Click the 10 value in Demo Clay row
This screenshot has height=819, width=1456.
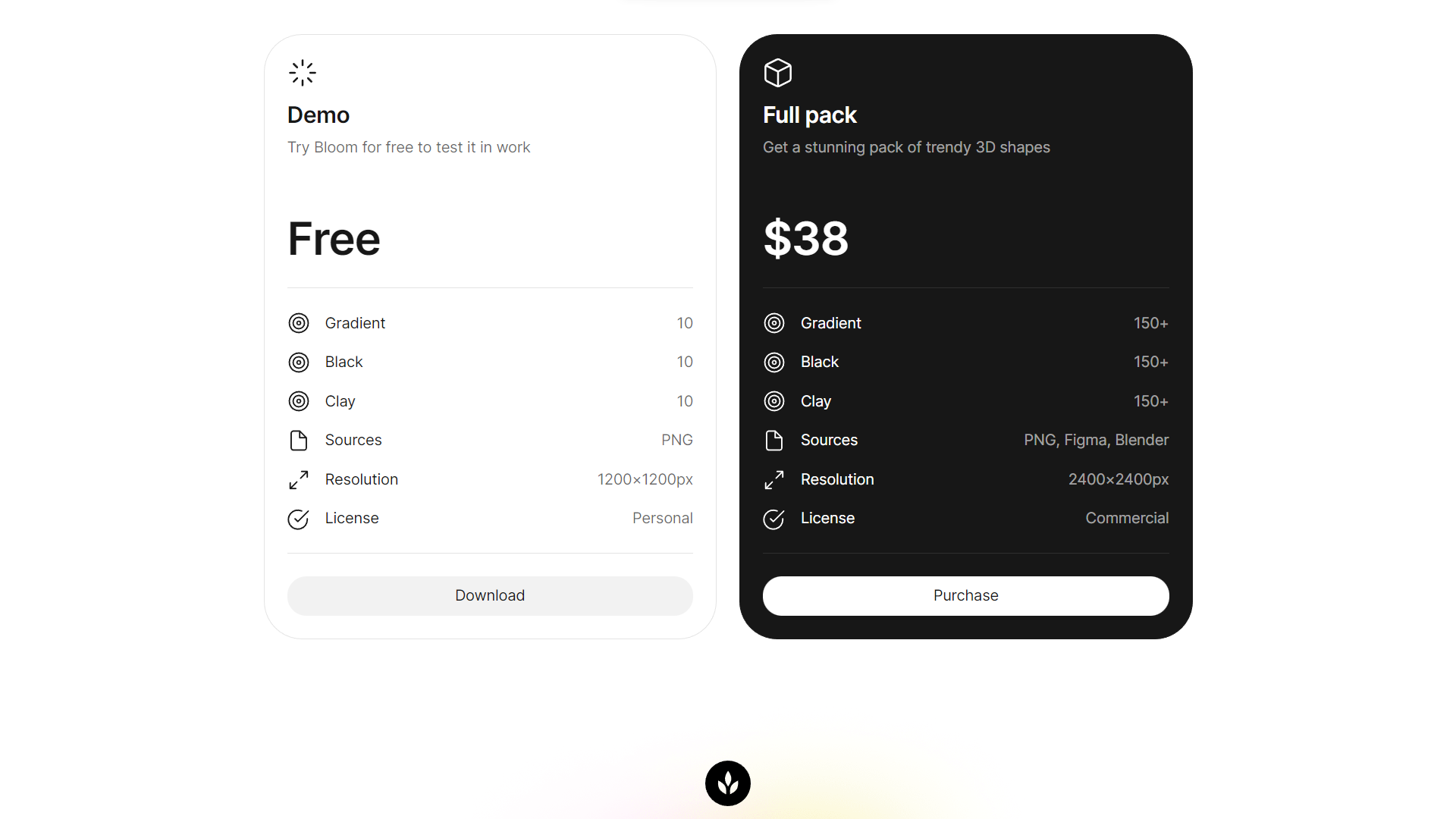(685, 401)
